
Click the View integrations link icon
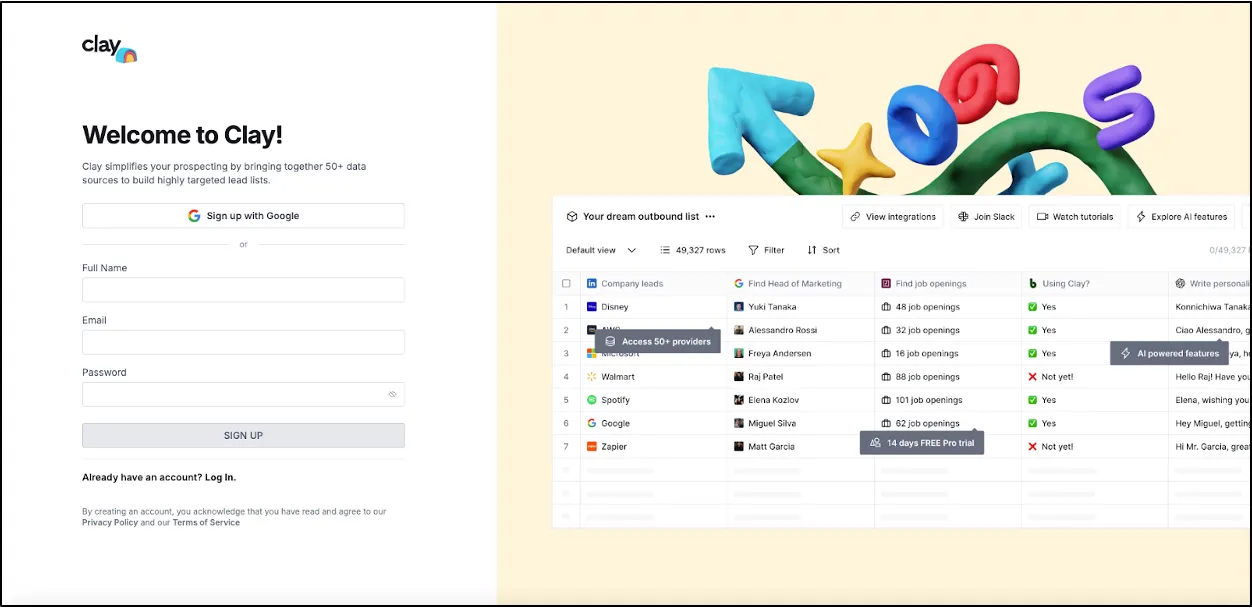click(855, 216)
